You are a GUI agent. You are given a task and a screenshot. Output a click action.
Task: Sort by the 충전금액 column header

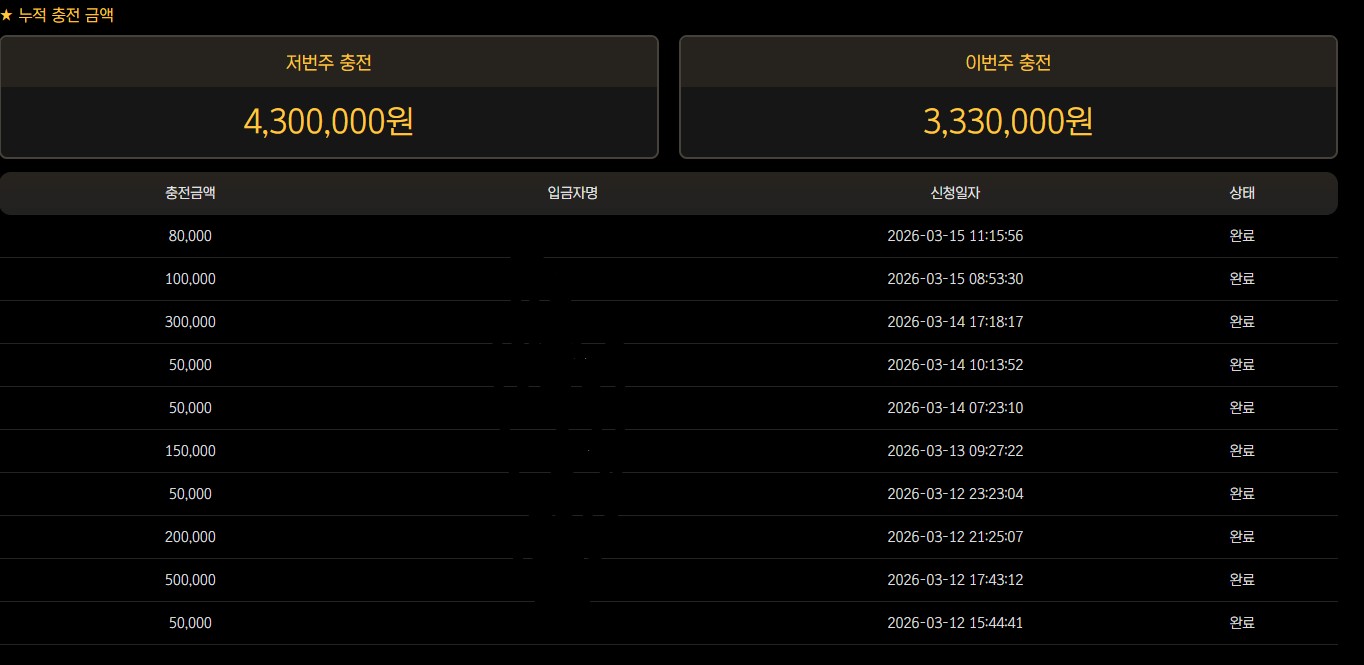pos(190,193)
